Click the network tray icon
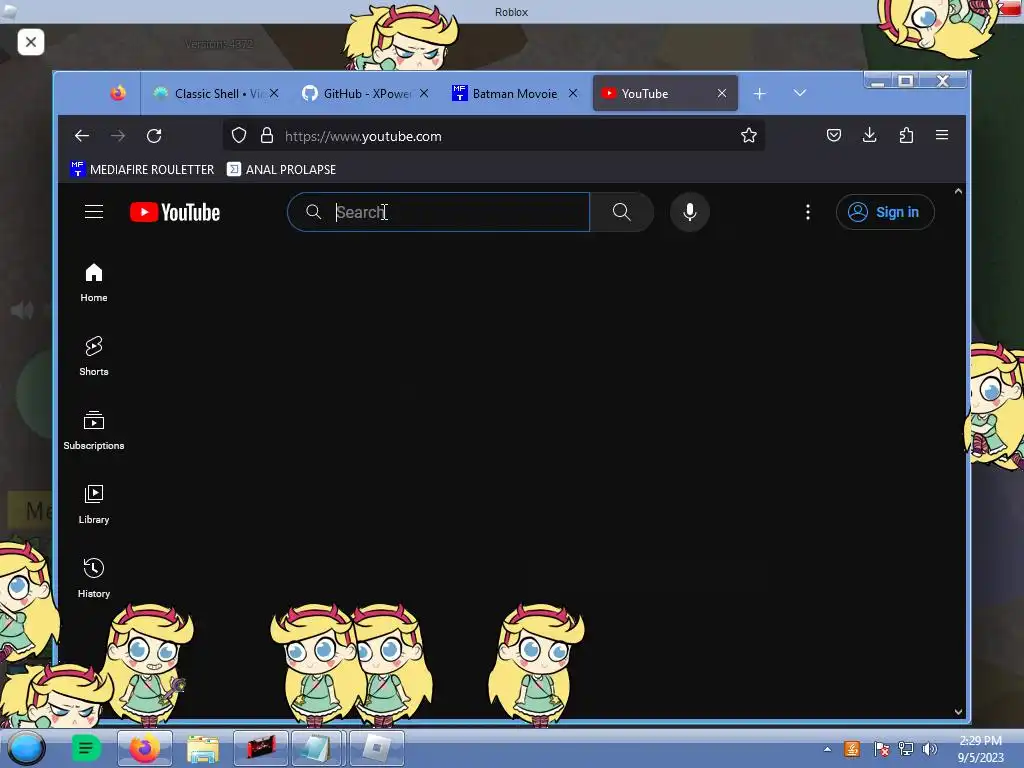This screenshot has width=1024, height=768. coord(906,749)
